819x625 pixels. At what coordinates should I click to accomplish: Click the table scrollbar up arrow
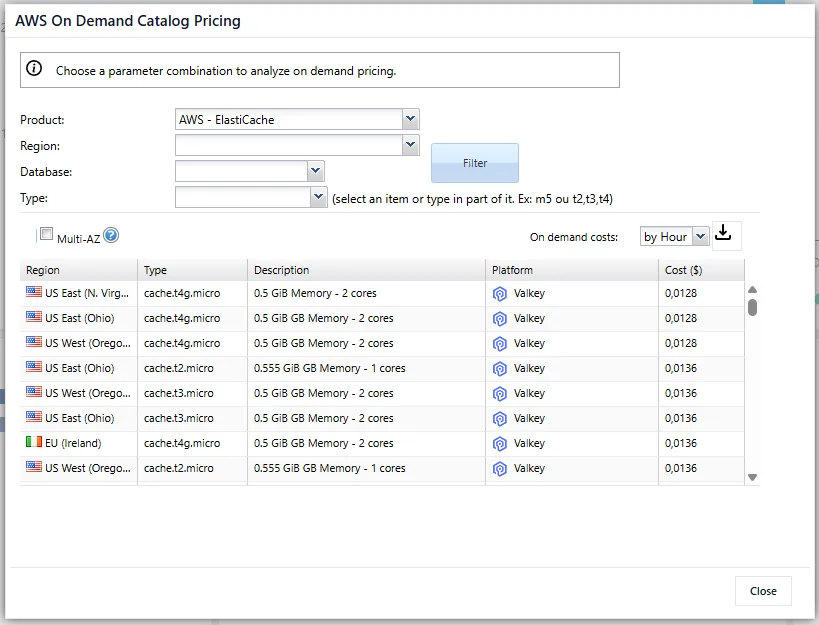click(752, 290)
